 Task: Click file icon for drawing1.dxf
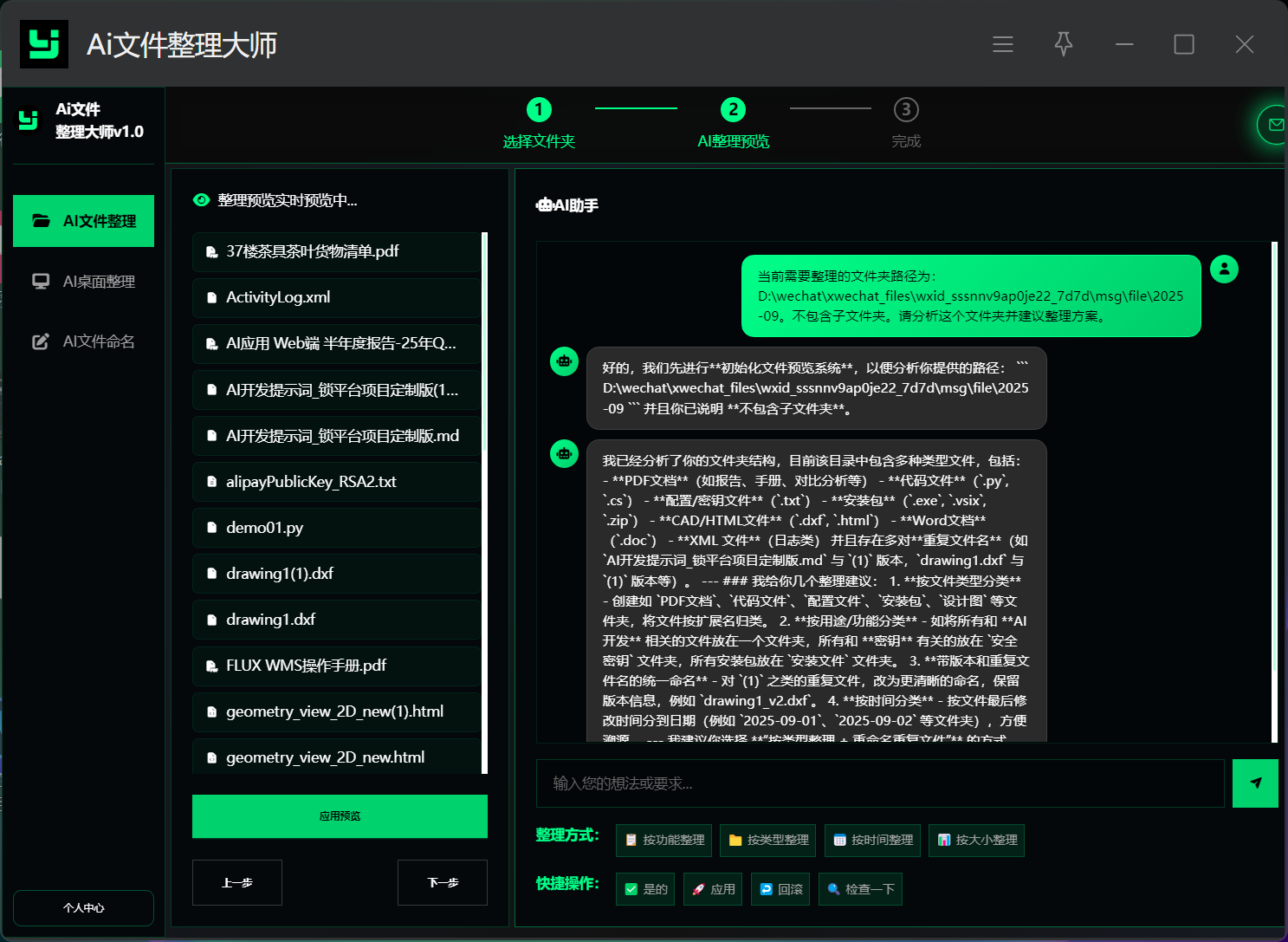tap(211, 620)
